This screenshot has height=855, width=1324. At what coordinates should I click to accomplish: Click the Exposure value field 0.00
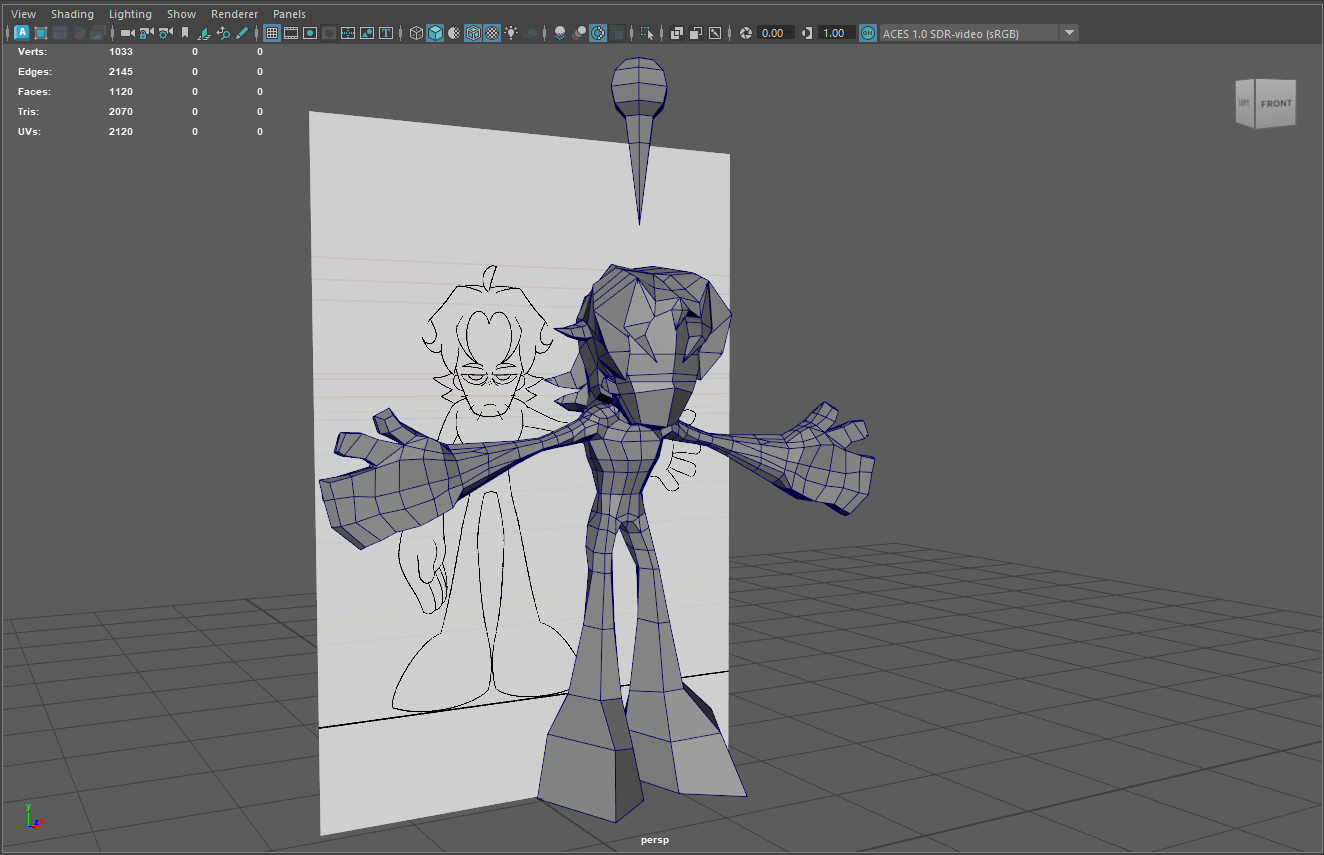[x=776, y=33]
